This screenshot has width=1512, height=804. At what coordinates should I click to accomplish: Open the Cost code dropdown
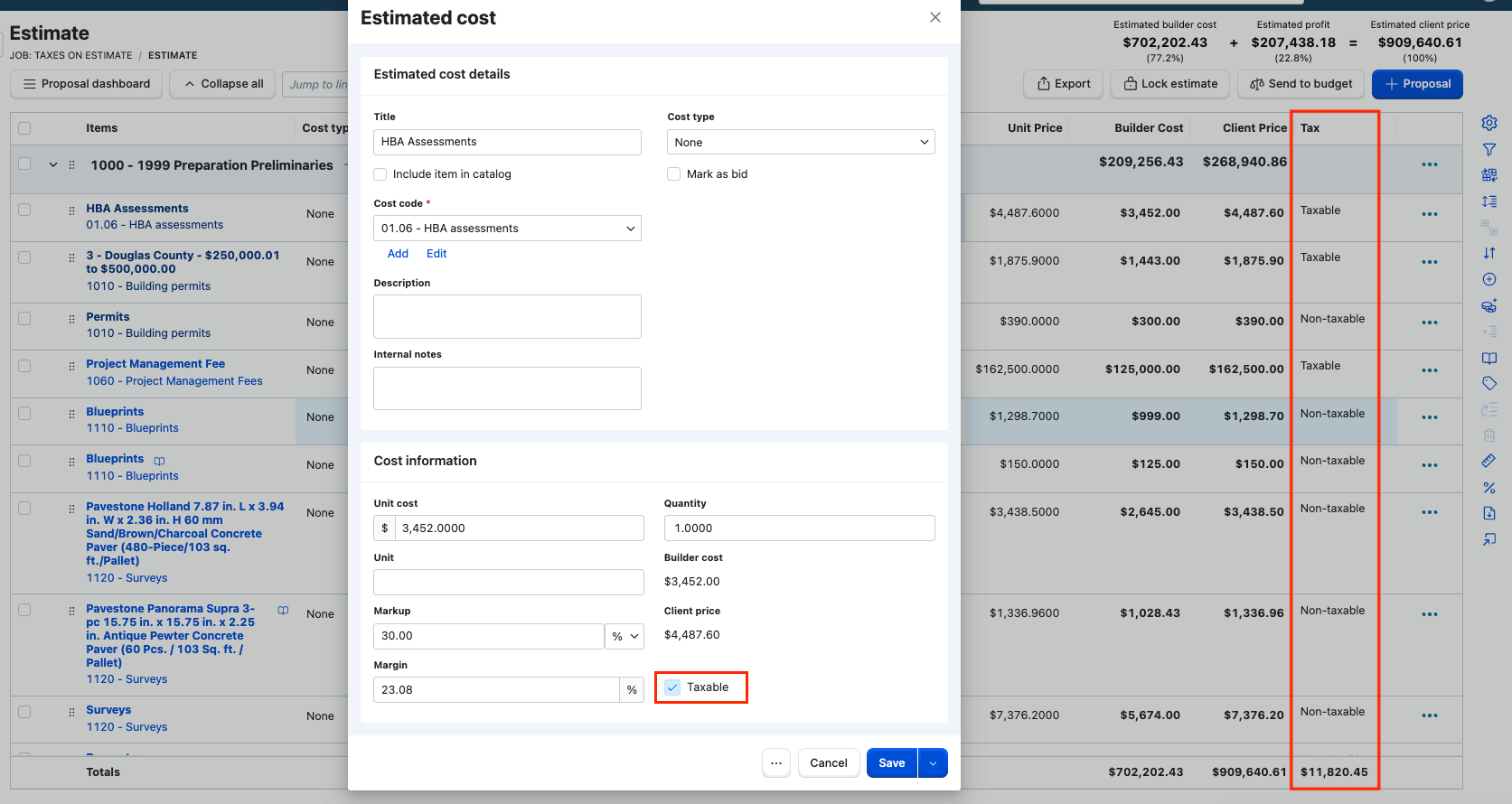click(x=507, y=229)
